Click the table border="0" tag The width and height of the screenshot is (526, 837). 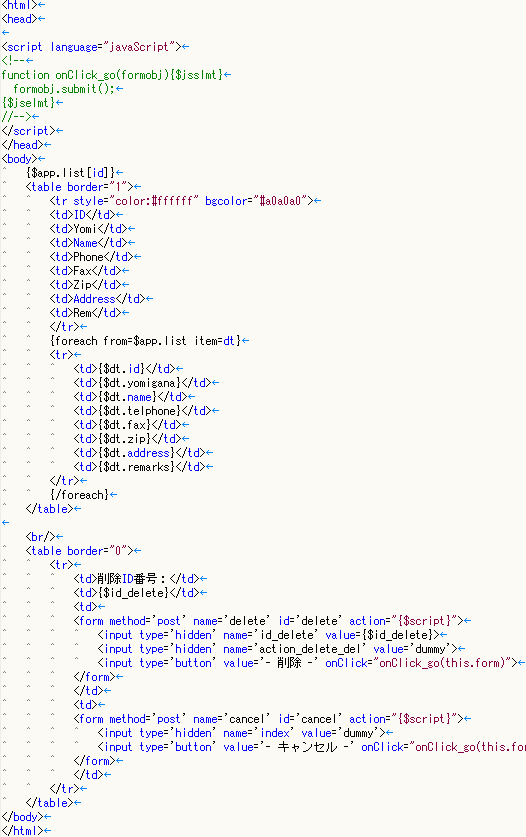click(x=80, y=551)
